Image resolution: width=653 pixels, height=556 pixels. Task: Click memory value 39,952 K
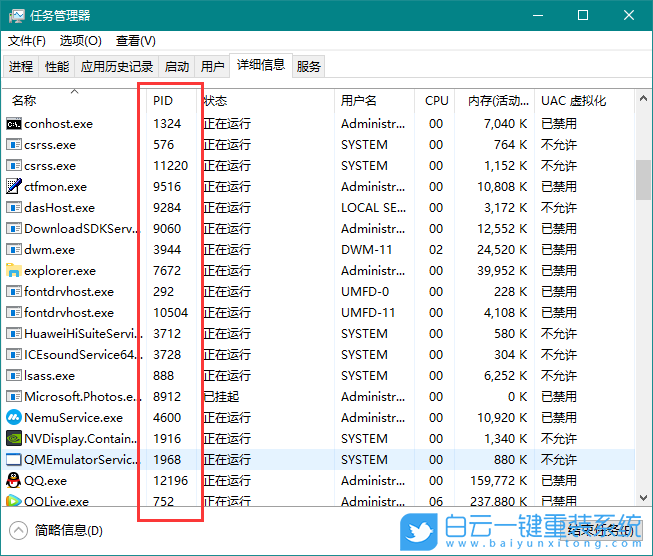pyautogui.click(x=502, y=271)
